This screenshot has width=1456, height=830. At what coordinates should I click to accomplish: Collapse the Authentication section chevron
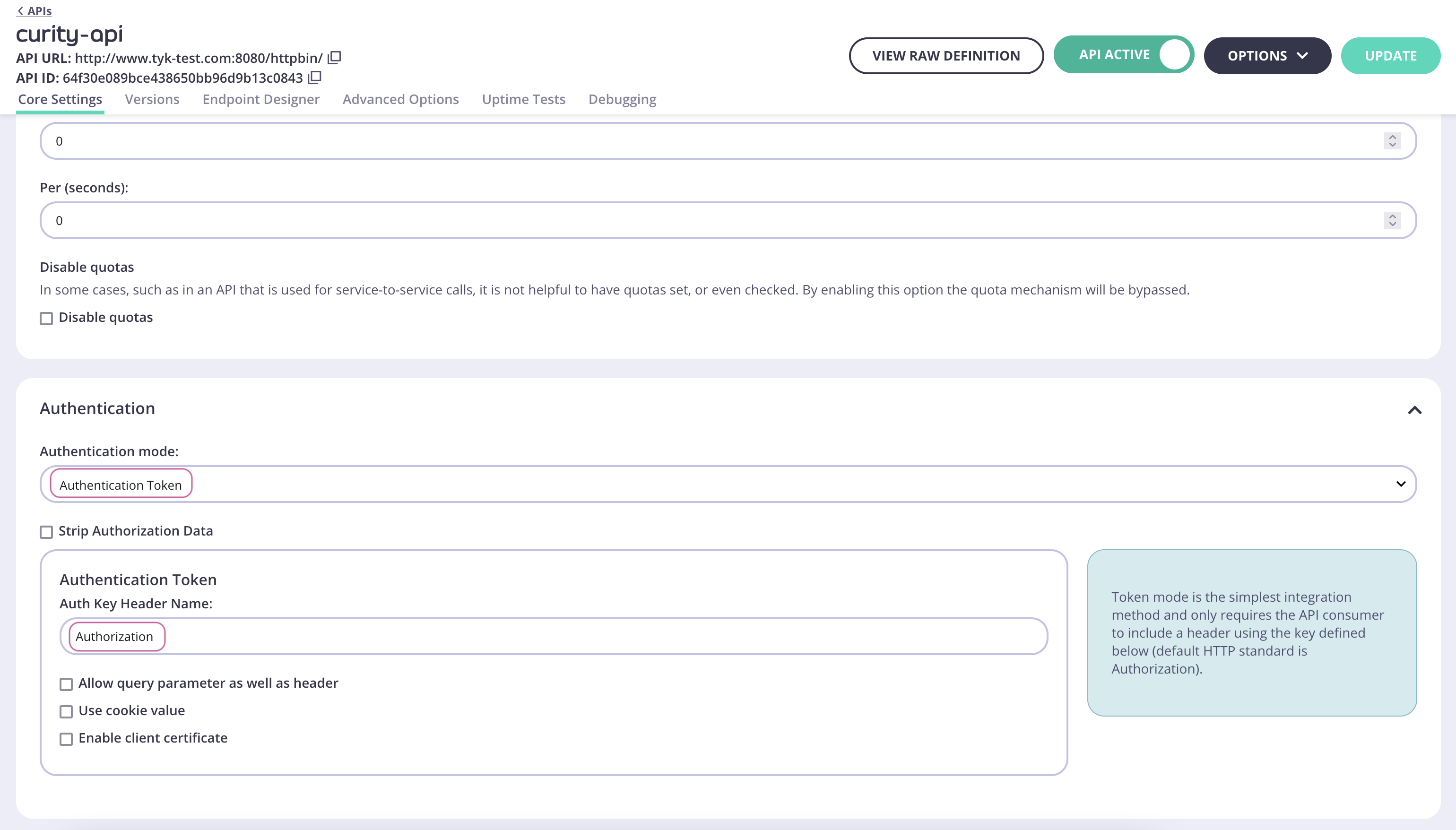click(1414, 409)
